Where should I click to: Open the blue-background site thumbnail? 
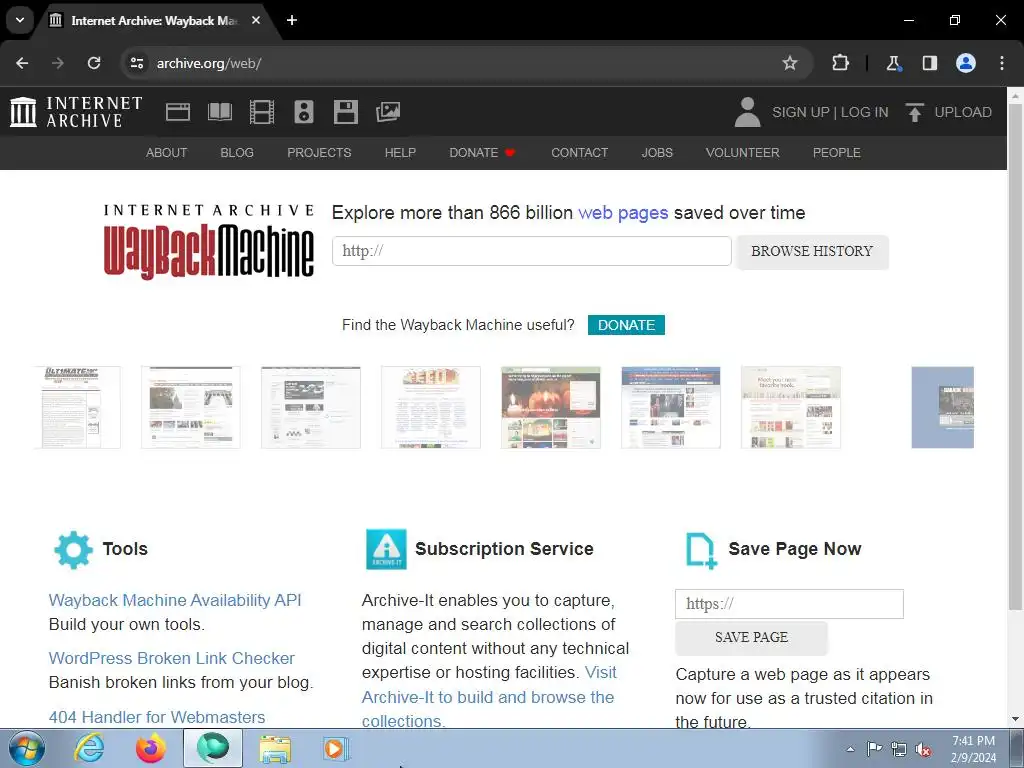pyautogui.click(x=942, y=408)
